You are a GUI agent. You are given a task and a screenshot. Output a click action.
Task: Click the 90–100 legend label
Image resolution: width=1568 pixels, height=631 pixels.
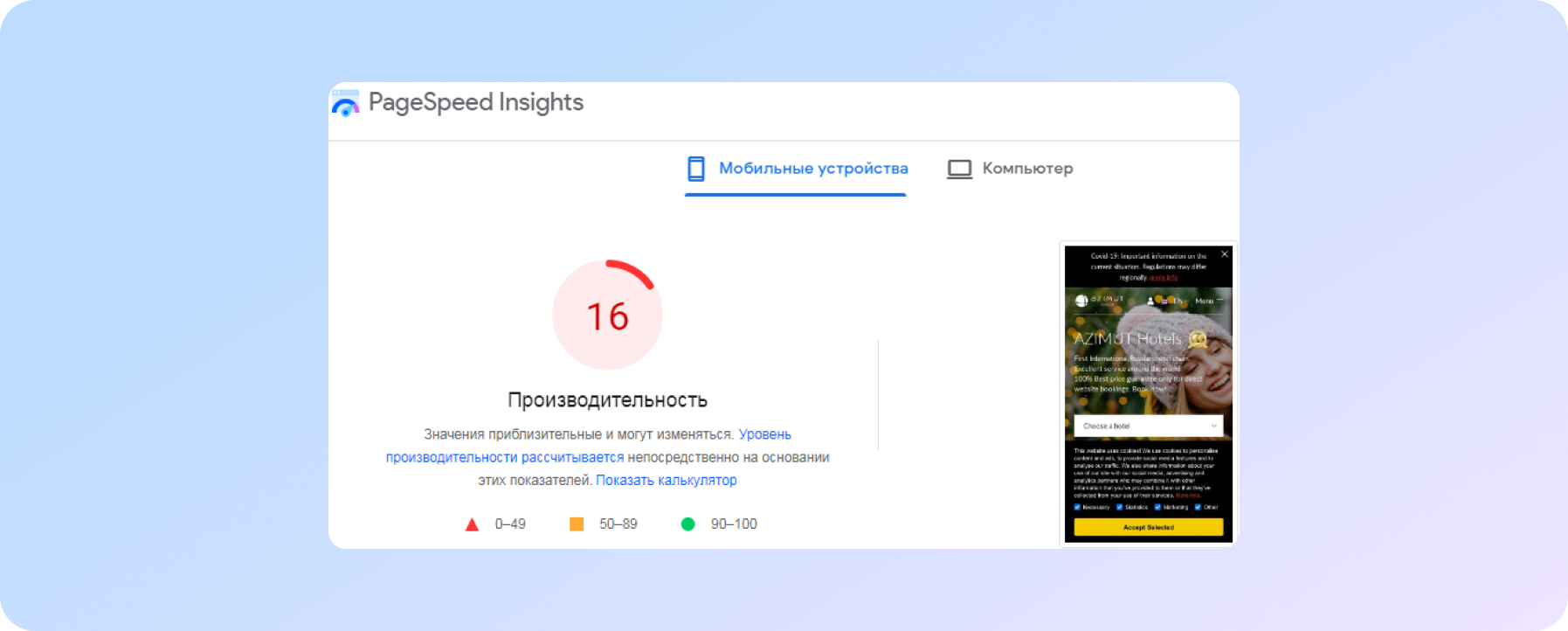734,524
